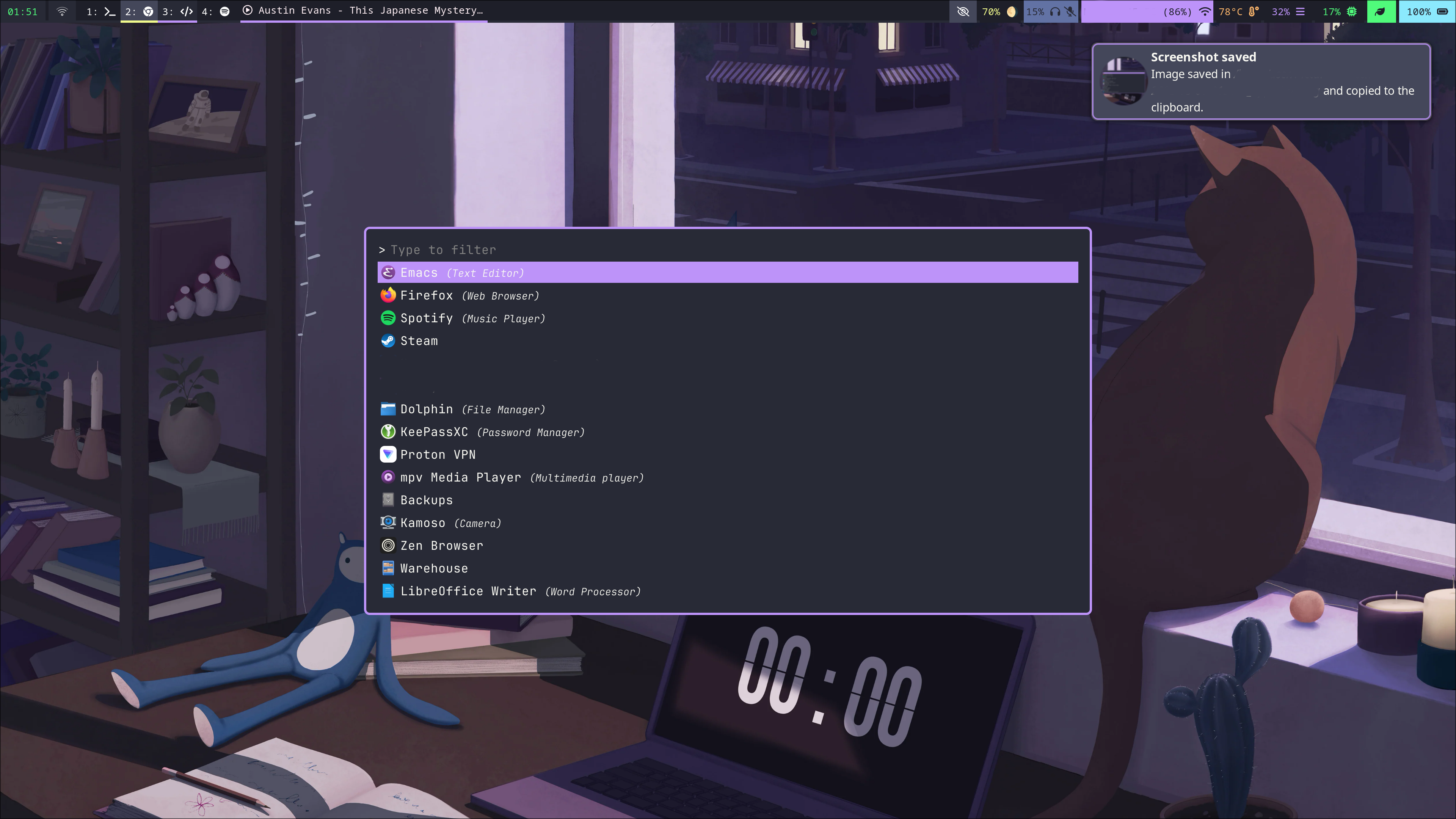
Task: Click the 78°C temperature reading
Action: tap(1230, 11)
